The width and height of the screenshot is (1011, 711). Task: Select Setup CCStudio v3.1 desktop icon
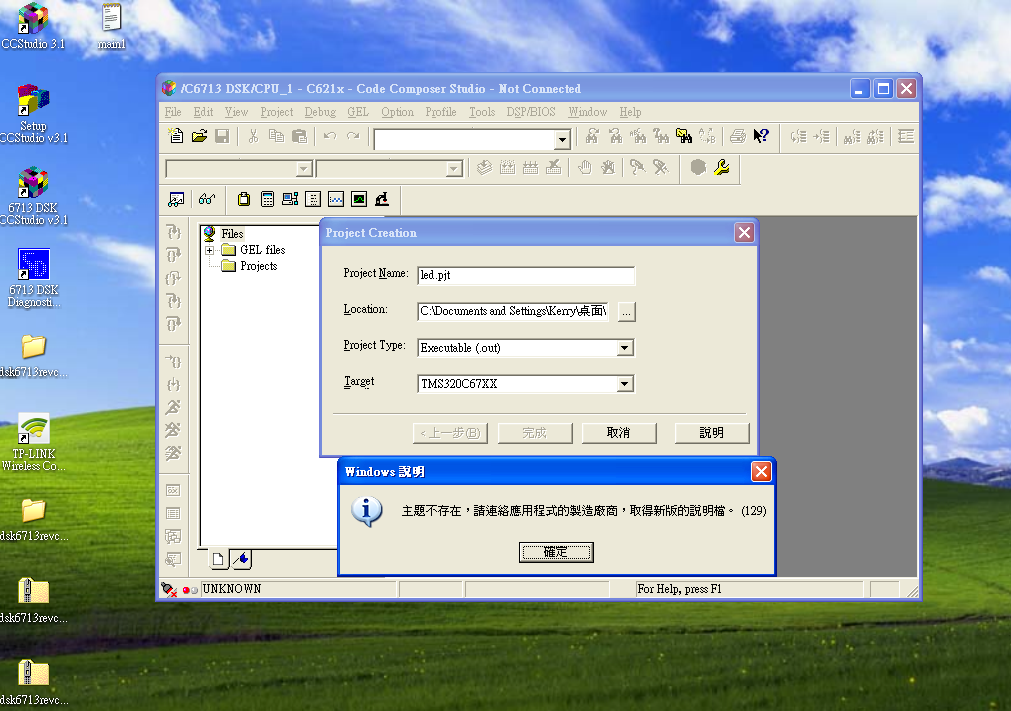pyautogui.click(x=33, y=114)
